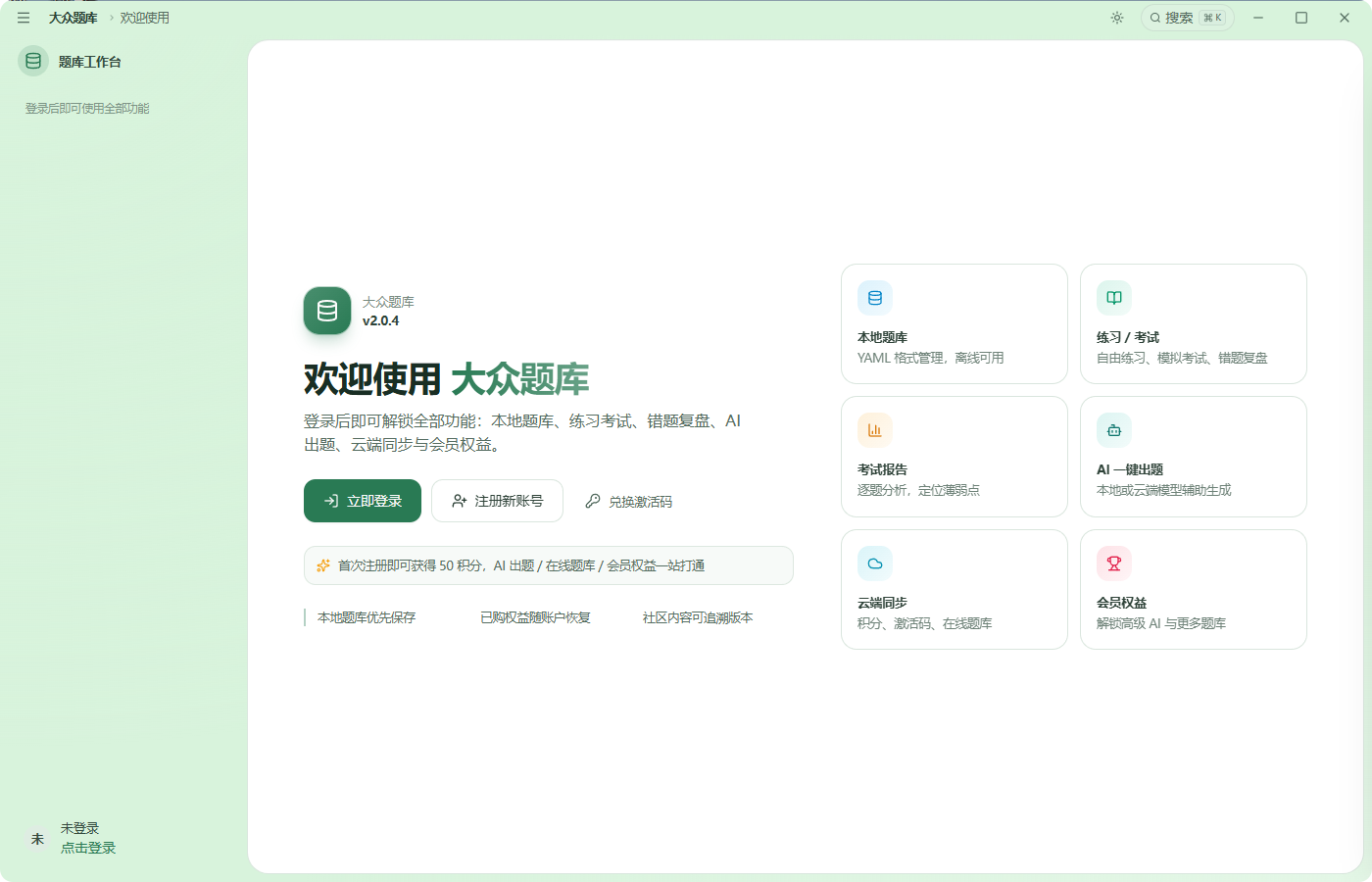Image resolution: width=1372 pixels, height=882 pixels.
Task: Click the 大众题库 breadcrumb
Action: 73,18
